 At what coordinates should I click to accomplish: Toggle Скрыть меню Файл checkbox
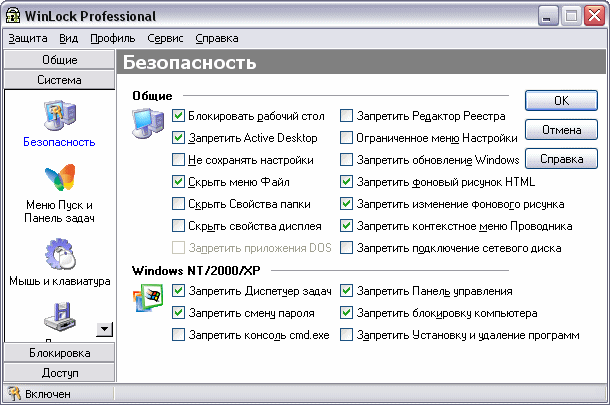coord(178,182)
